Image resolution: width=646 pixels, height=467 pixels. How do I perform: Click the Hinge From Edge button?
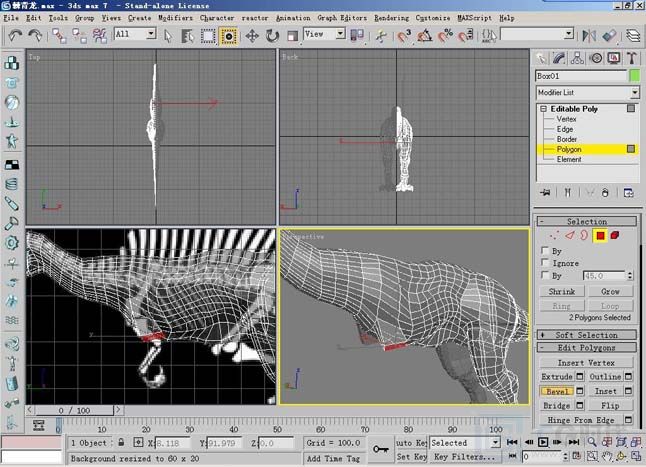(581, 420)
